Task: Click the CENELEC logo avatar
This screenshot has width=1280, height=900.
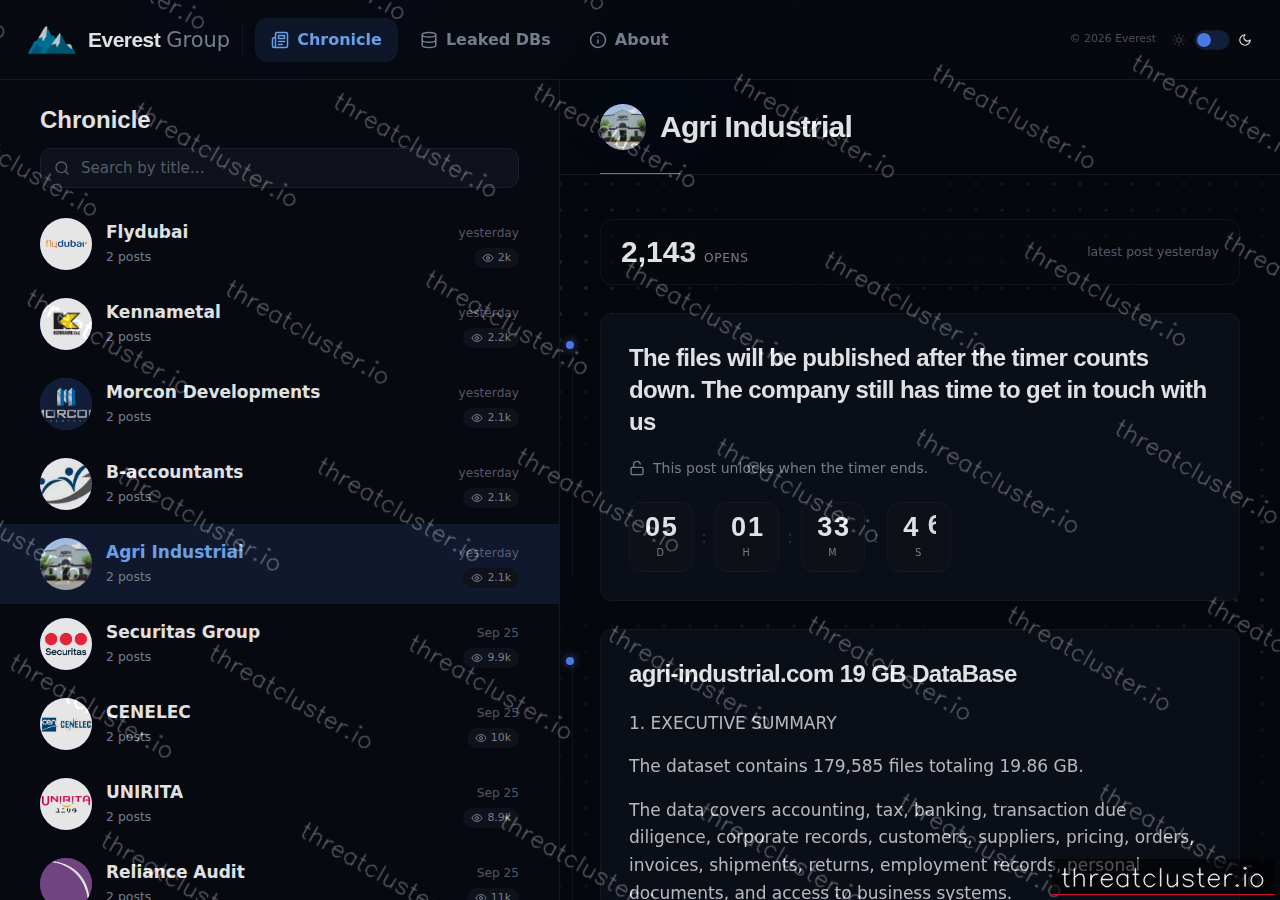Action: 66,724
